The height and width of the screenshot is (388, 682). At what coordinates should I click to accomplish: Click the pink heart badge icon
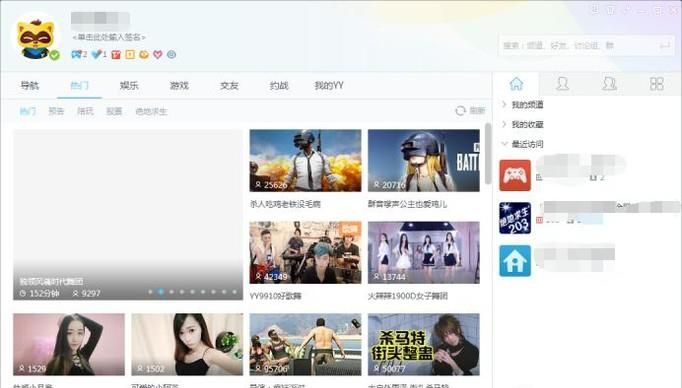(157, 54)
